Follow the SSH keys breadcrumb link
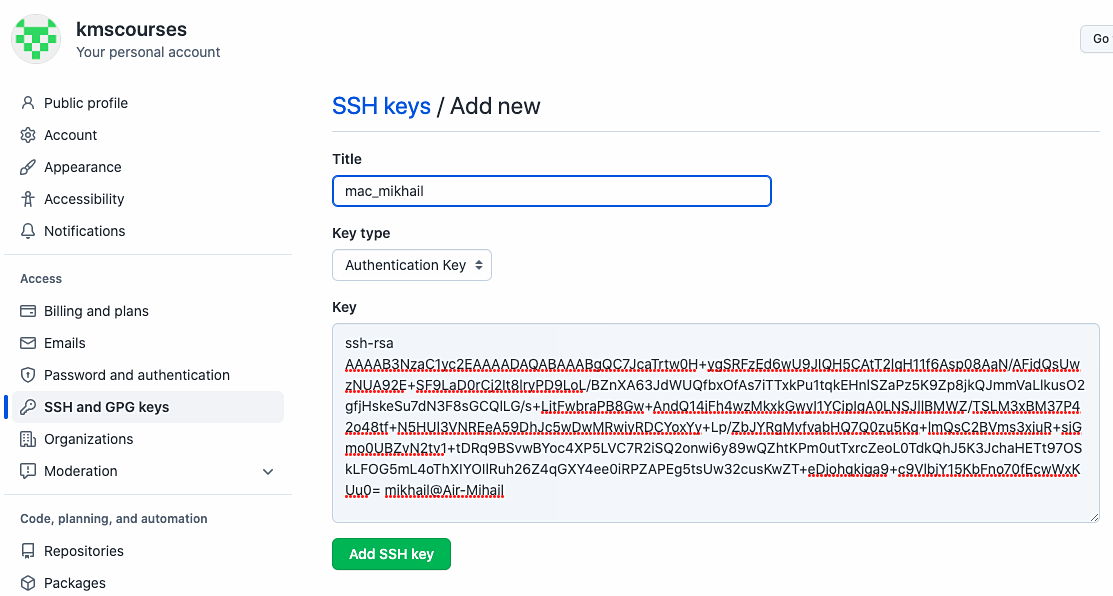The height and width of the screenshot is (596, 1113). tap(381, 106)
